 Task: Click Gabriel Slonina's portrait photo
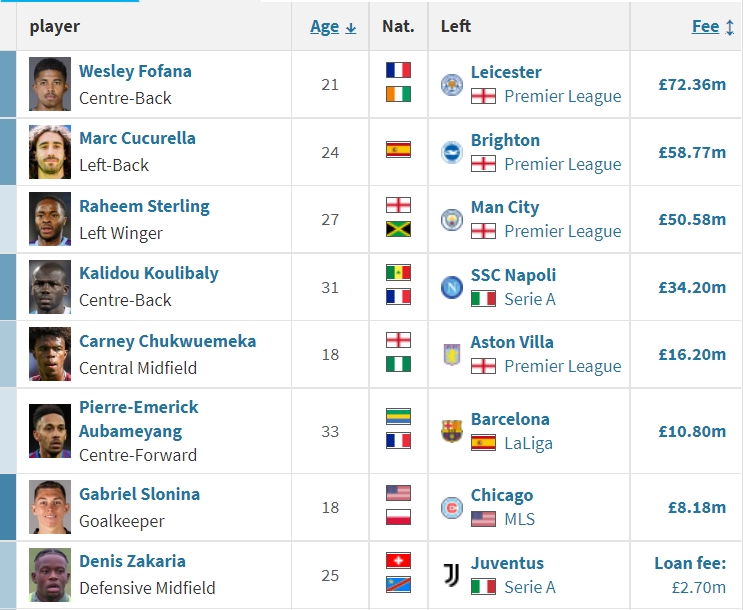tap(50, 507)
